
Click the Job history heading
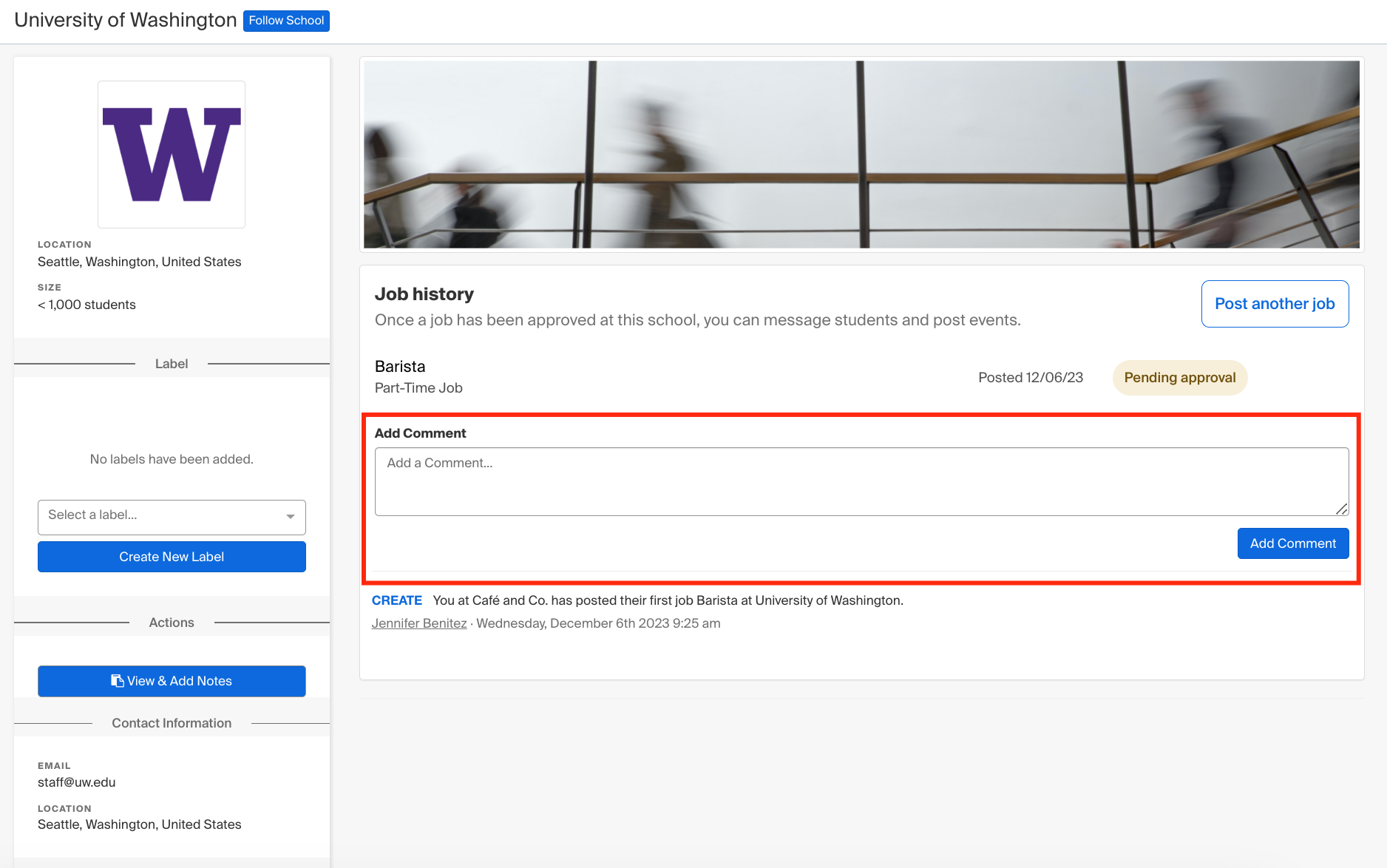click(424, 294)
